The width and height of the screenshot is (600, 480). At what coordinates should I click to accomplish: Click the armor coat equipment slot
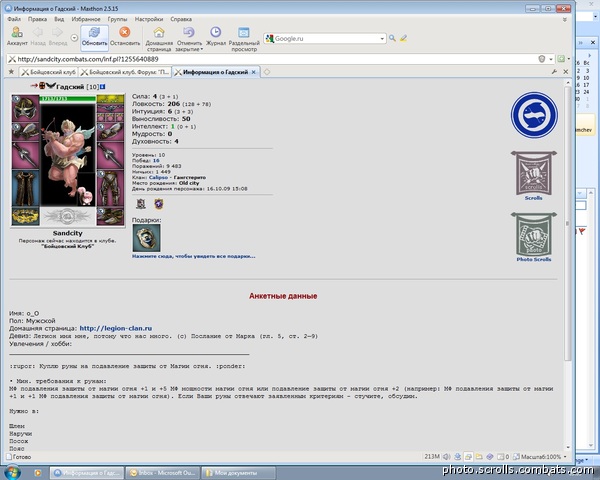pyautogui.click(x=25, y=188)
